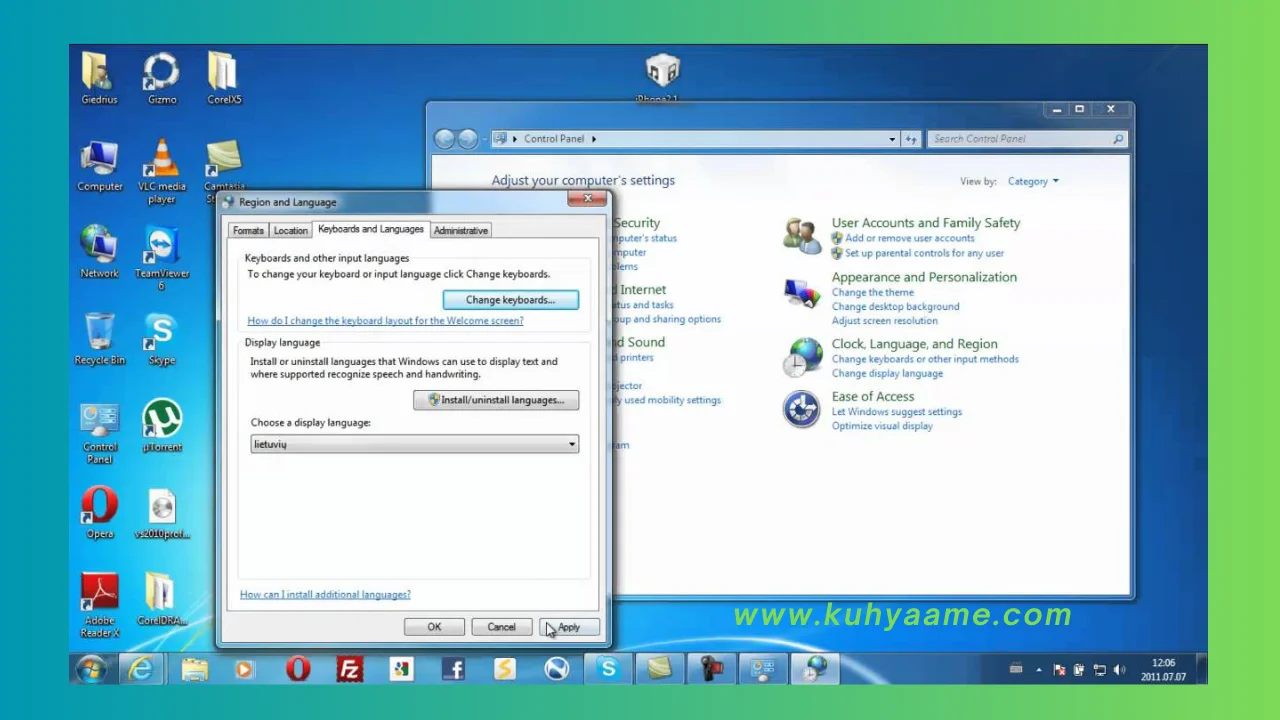Click Cancel in Region and Language

click(501, 627)
